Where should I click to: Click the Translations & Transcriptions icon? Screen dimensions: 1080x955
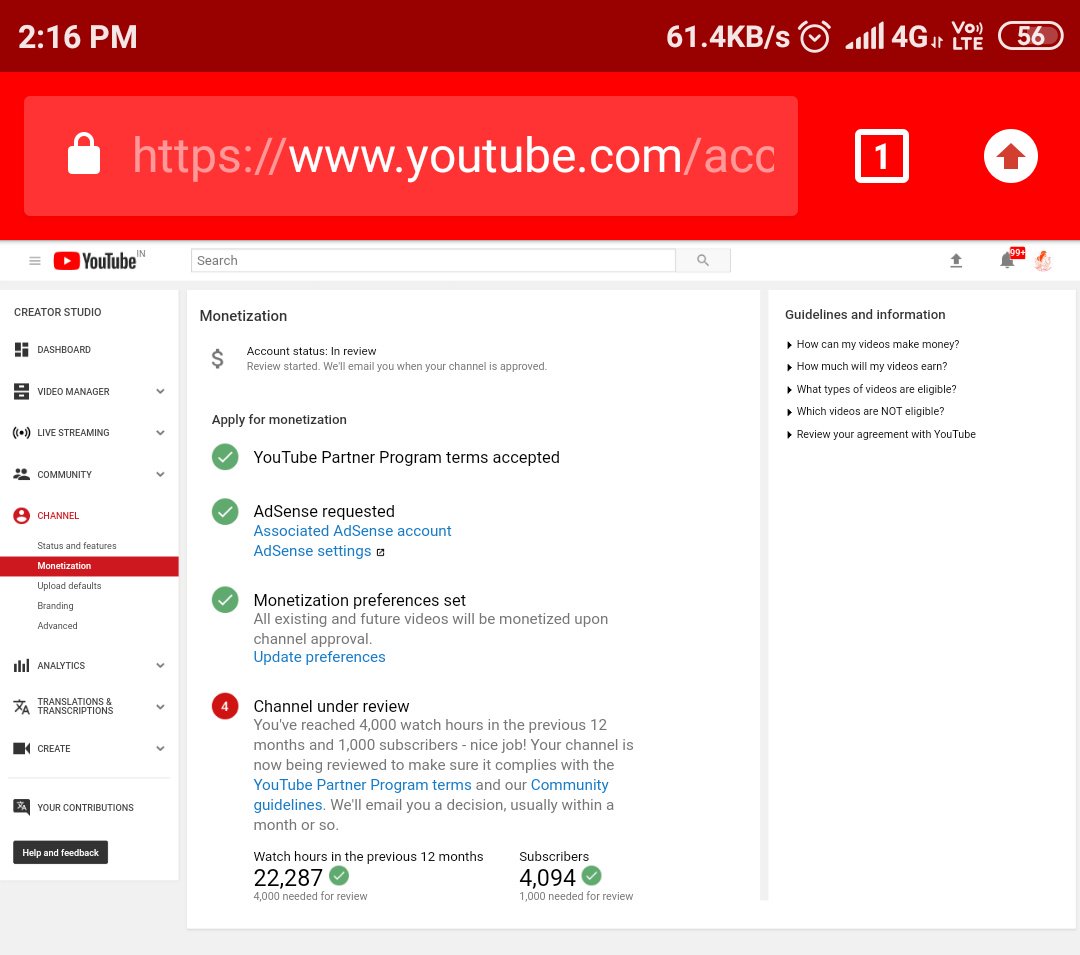(21, 706)
